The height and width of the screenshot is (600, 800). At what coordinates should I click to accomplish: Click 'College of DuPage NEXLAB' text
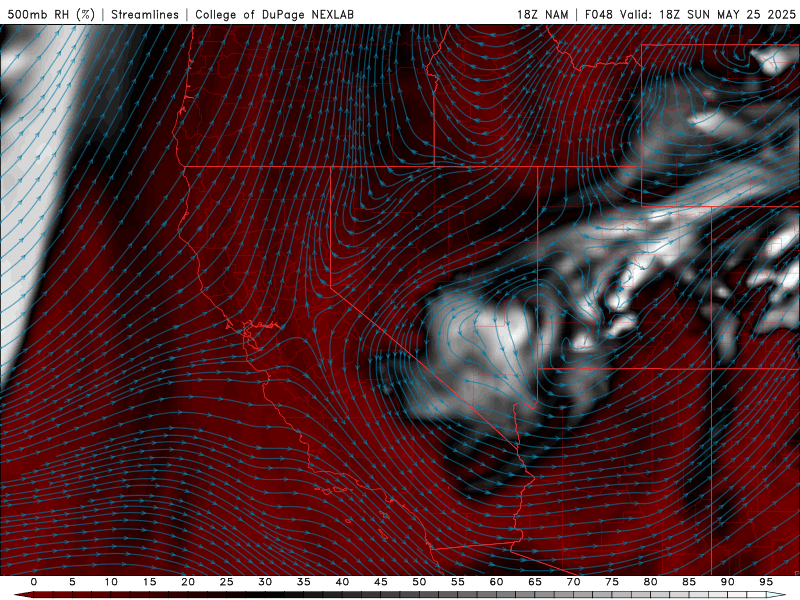click(x=274, y=14)
